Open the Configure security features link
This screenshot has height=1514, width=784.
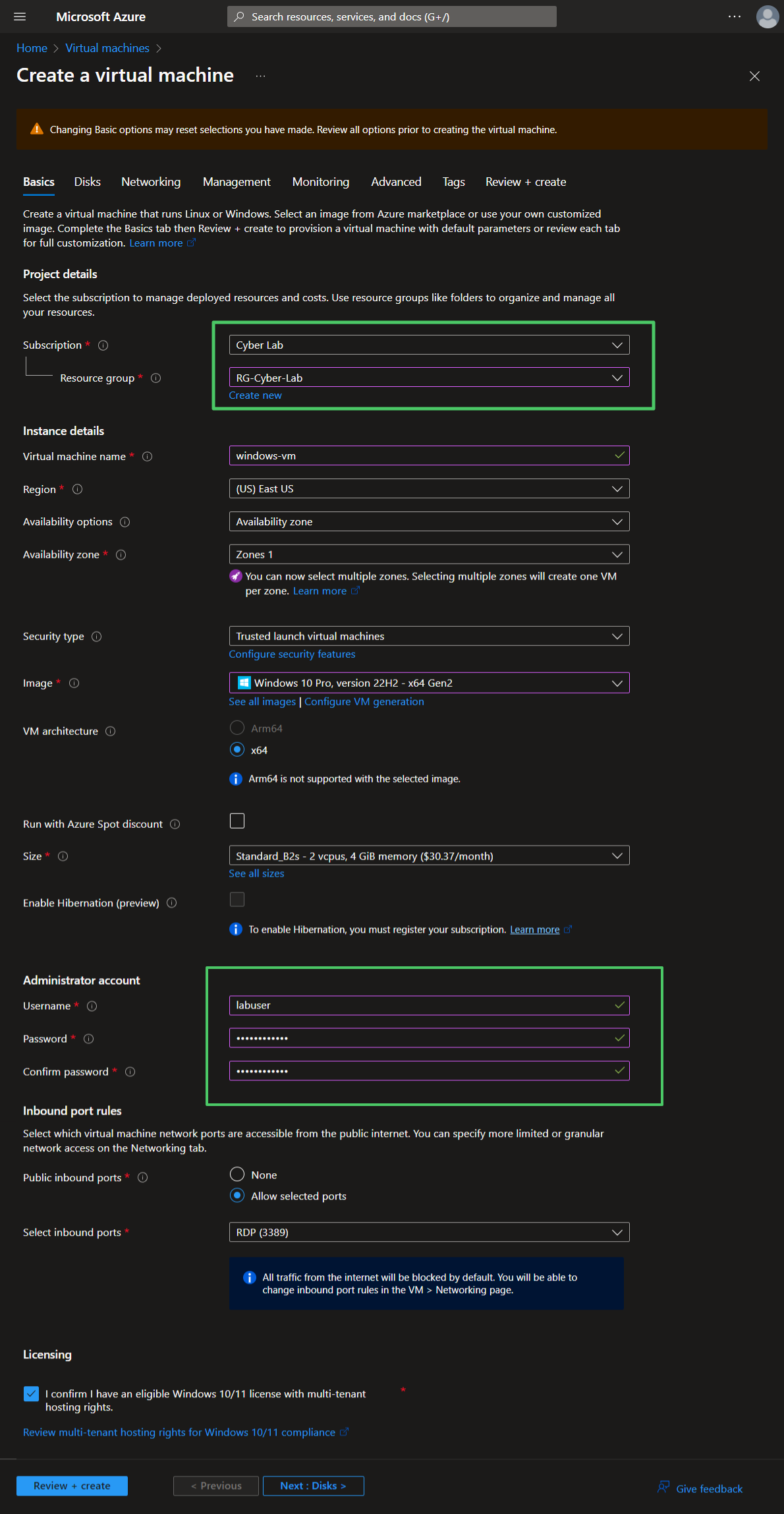tap(293, 655)
